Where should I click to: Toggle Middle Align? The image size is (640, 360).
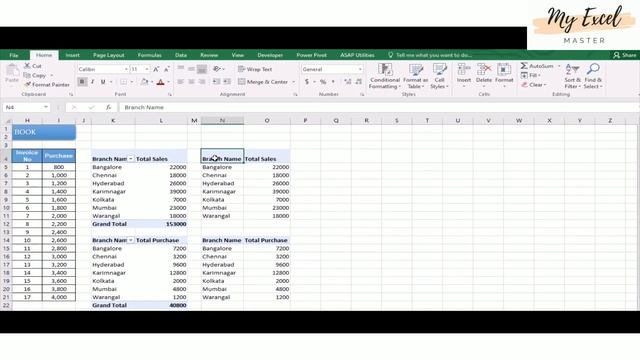point(191,69)
